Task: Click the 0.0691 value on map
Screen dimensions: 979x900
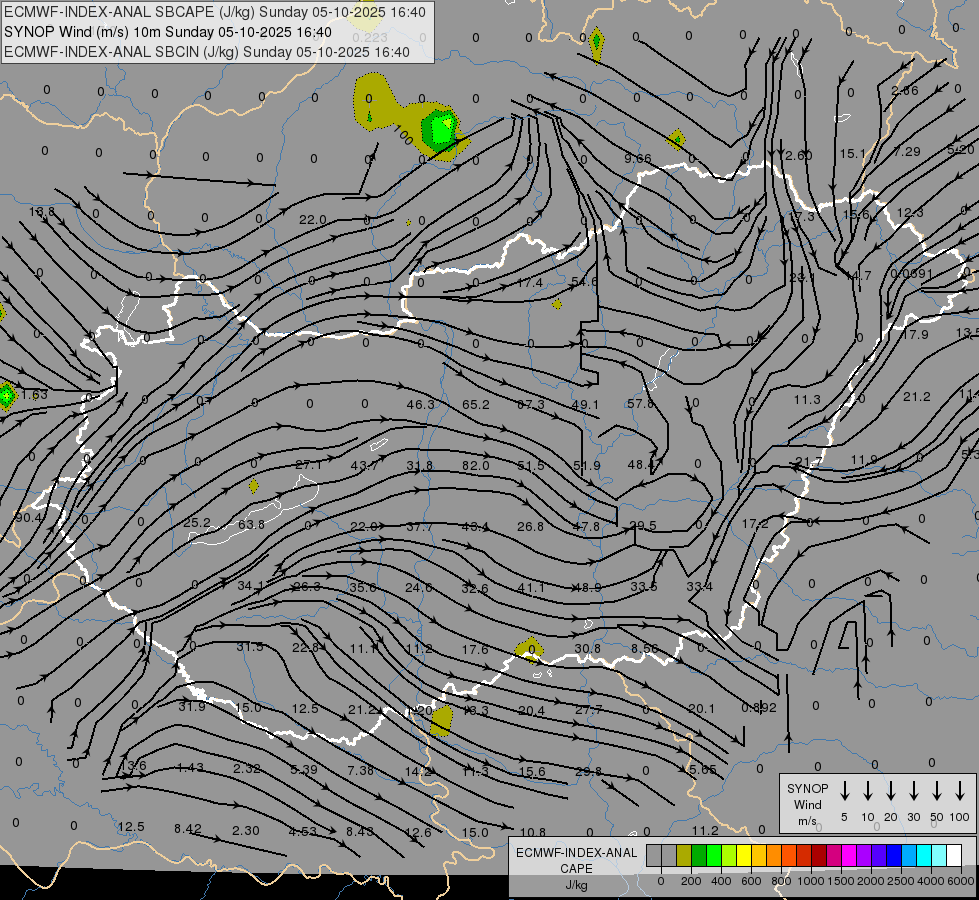Action: [912, 274]
